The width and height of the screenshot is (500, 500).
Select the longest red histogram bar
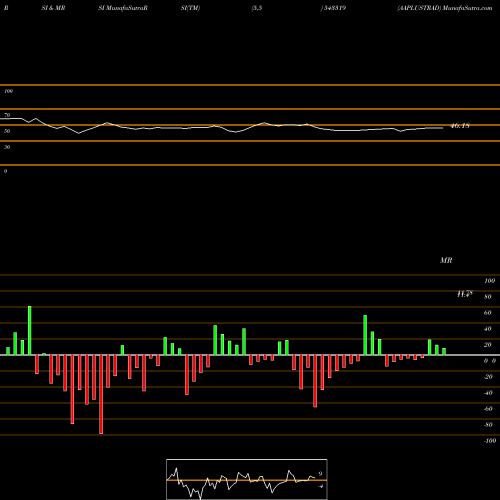click(101, 394)
